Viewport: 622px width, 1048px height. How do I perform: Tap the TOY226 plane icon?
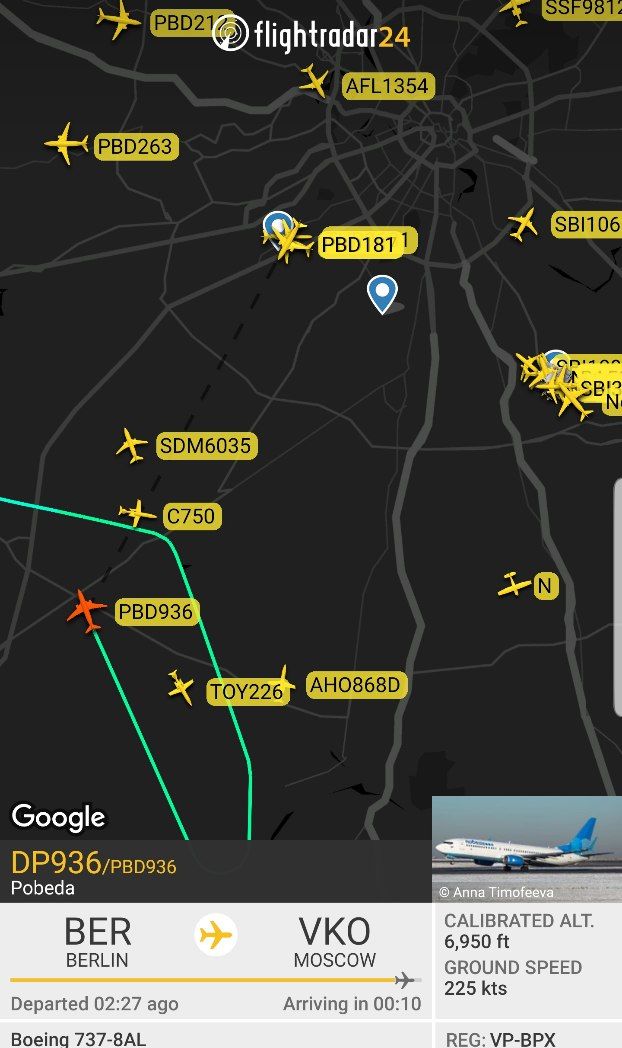[x=180, y=686]
